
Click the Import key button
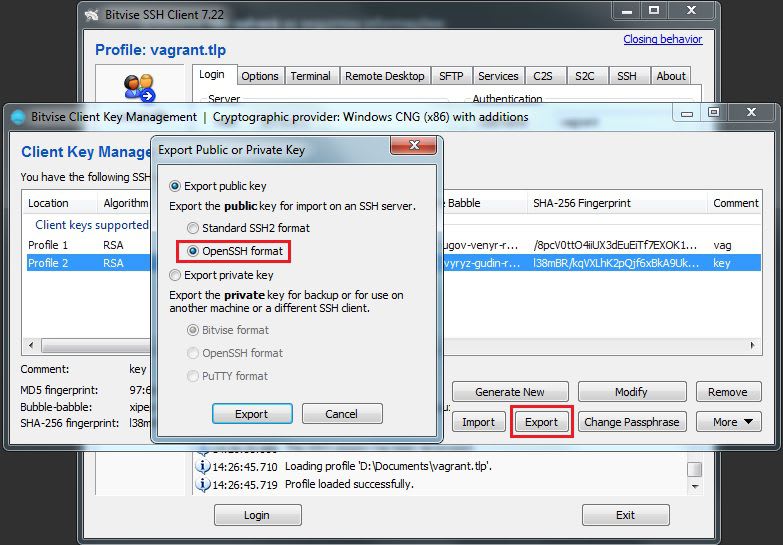click(478, 422)
